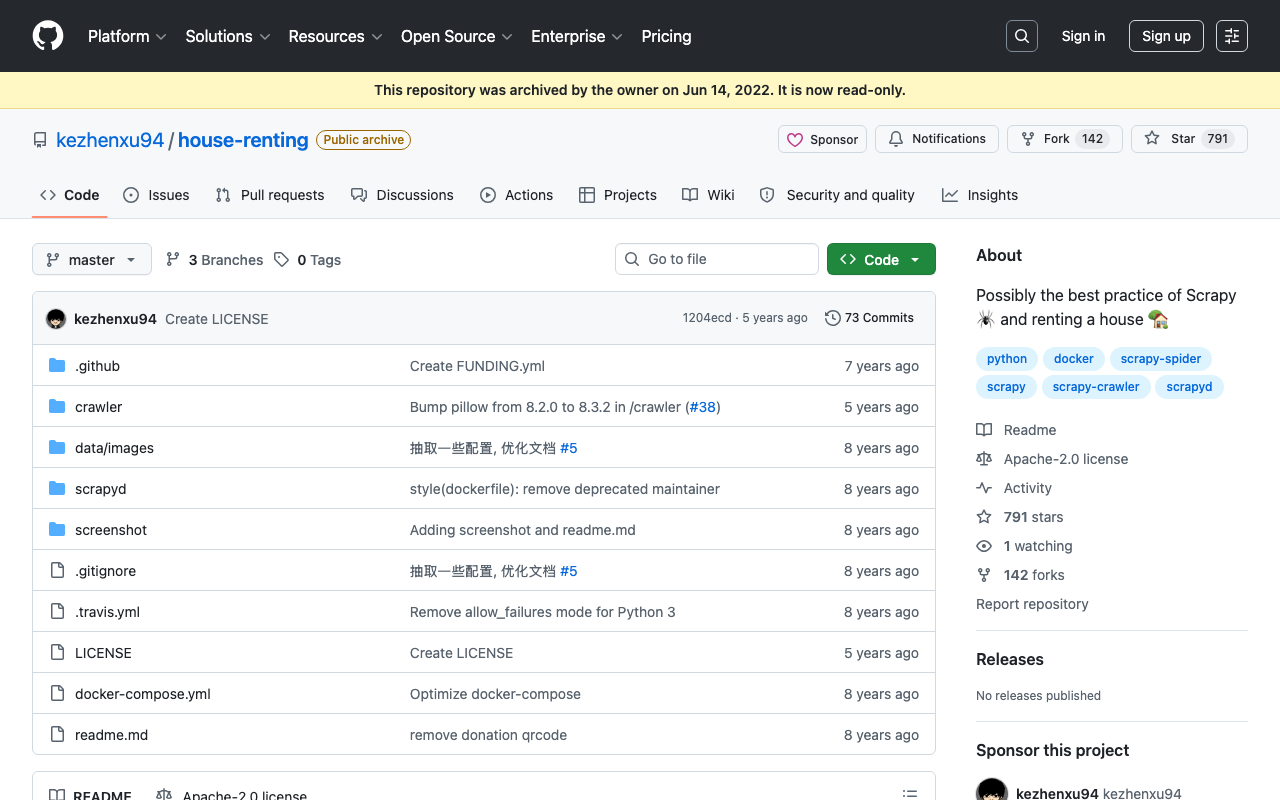Switch to the Issues tab
This screenshot has width=1280, height=800.
tap(156, 195)
